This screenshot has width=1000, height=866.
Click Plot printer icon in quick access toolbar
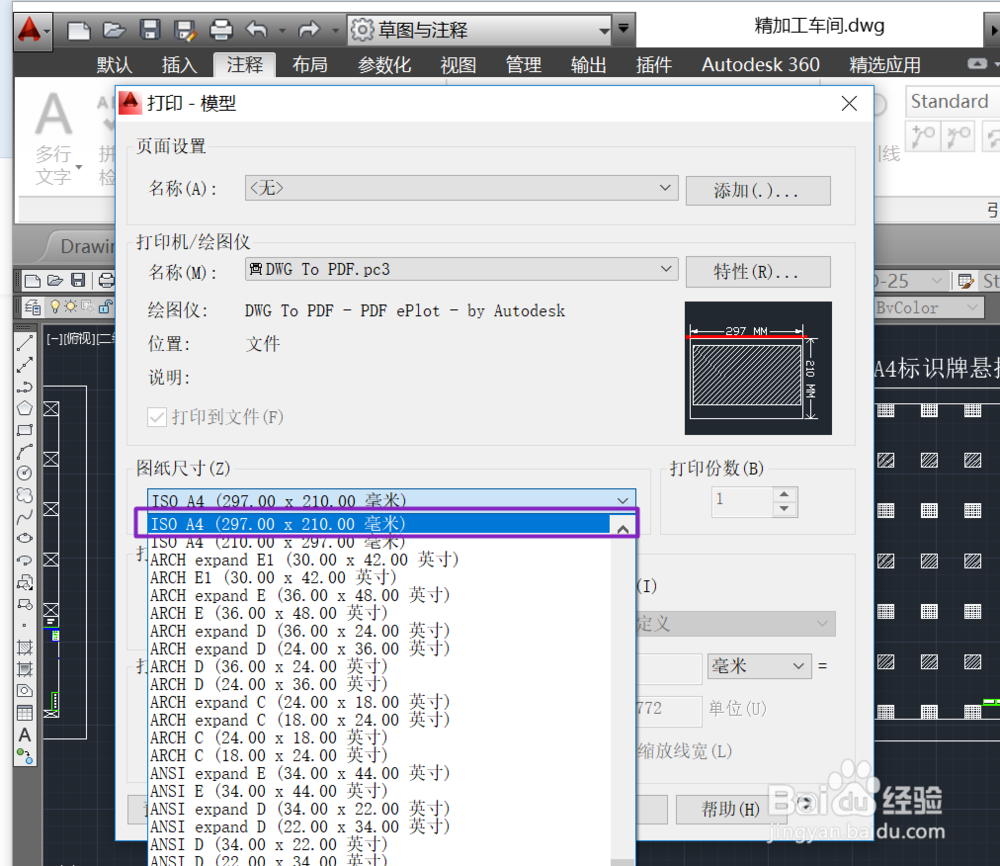pyautogui.click(x=221, y=29)
